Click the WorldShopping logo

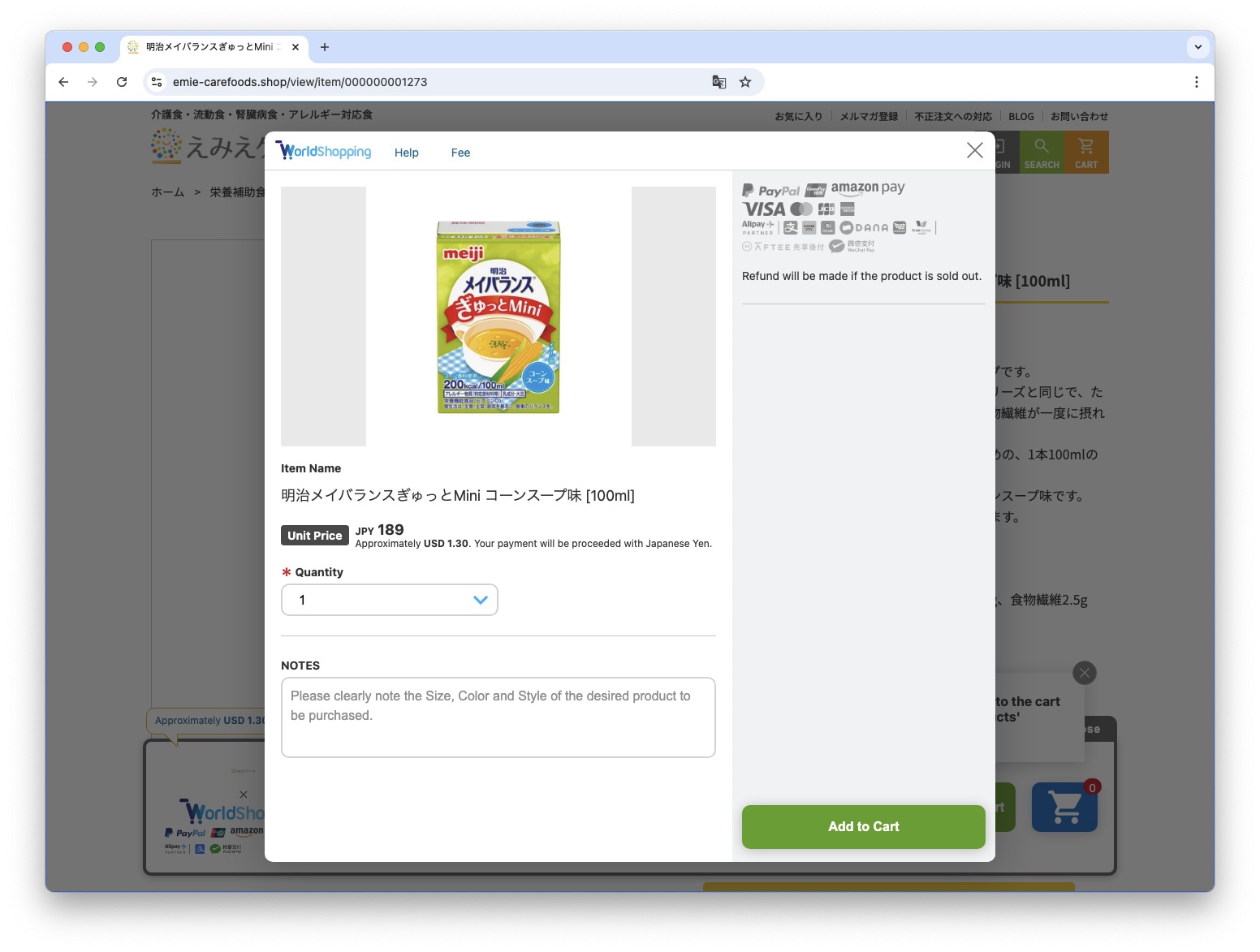coord(324,151)
